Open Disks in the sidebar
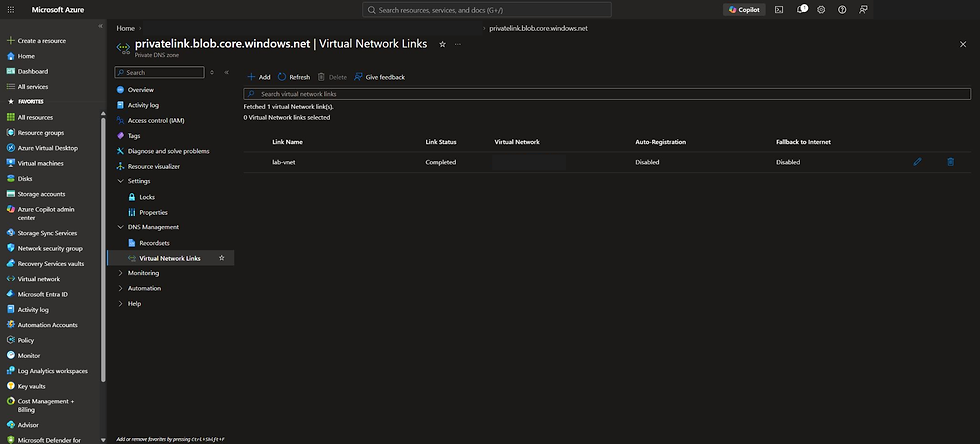The height and width of the screenshot is (444, 980). [x=19, y=179]
